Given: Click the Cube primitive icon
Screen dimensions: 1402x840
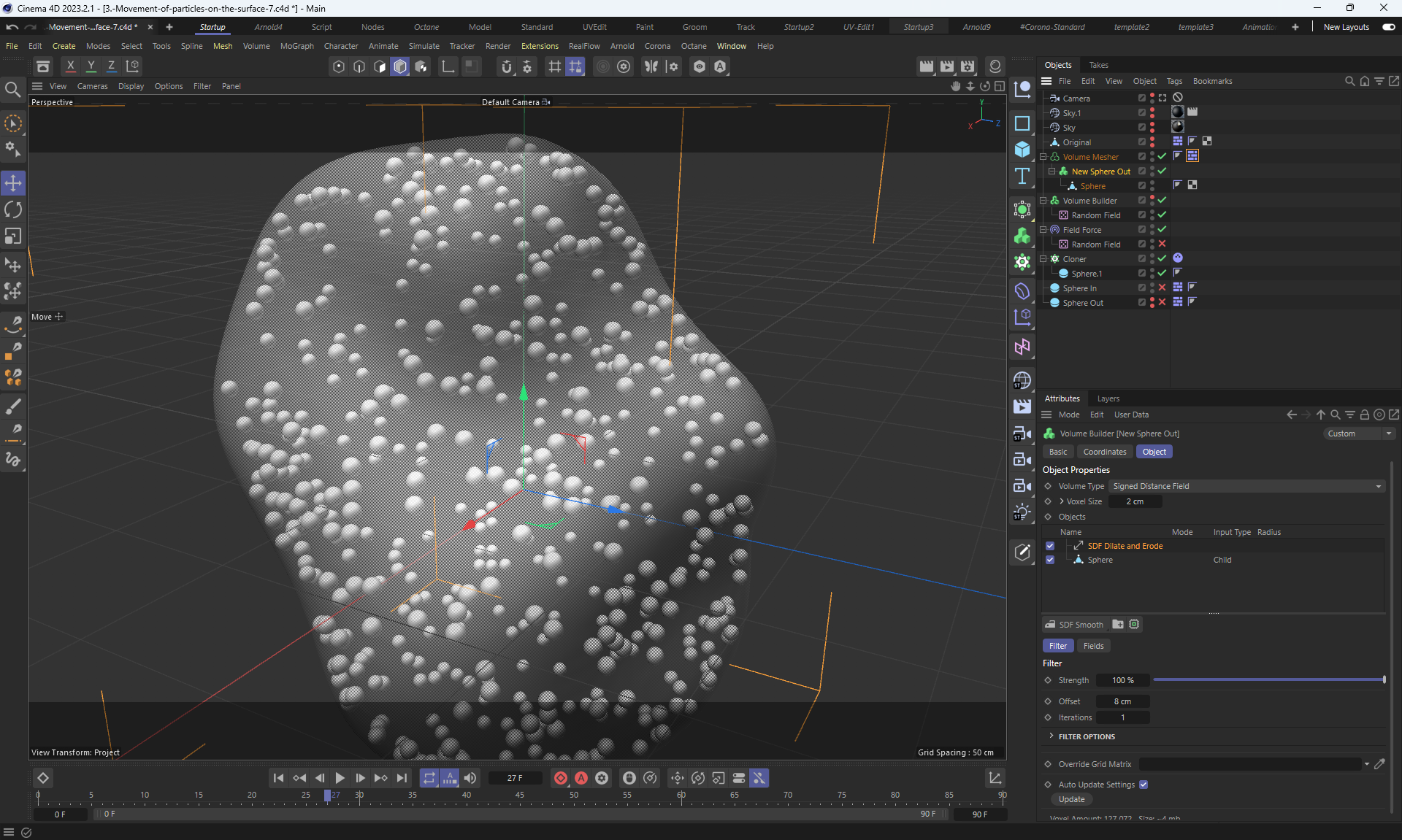Looking at the screenshot, I should (1022, 150).
